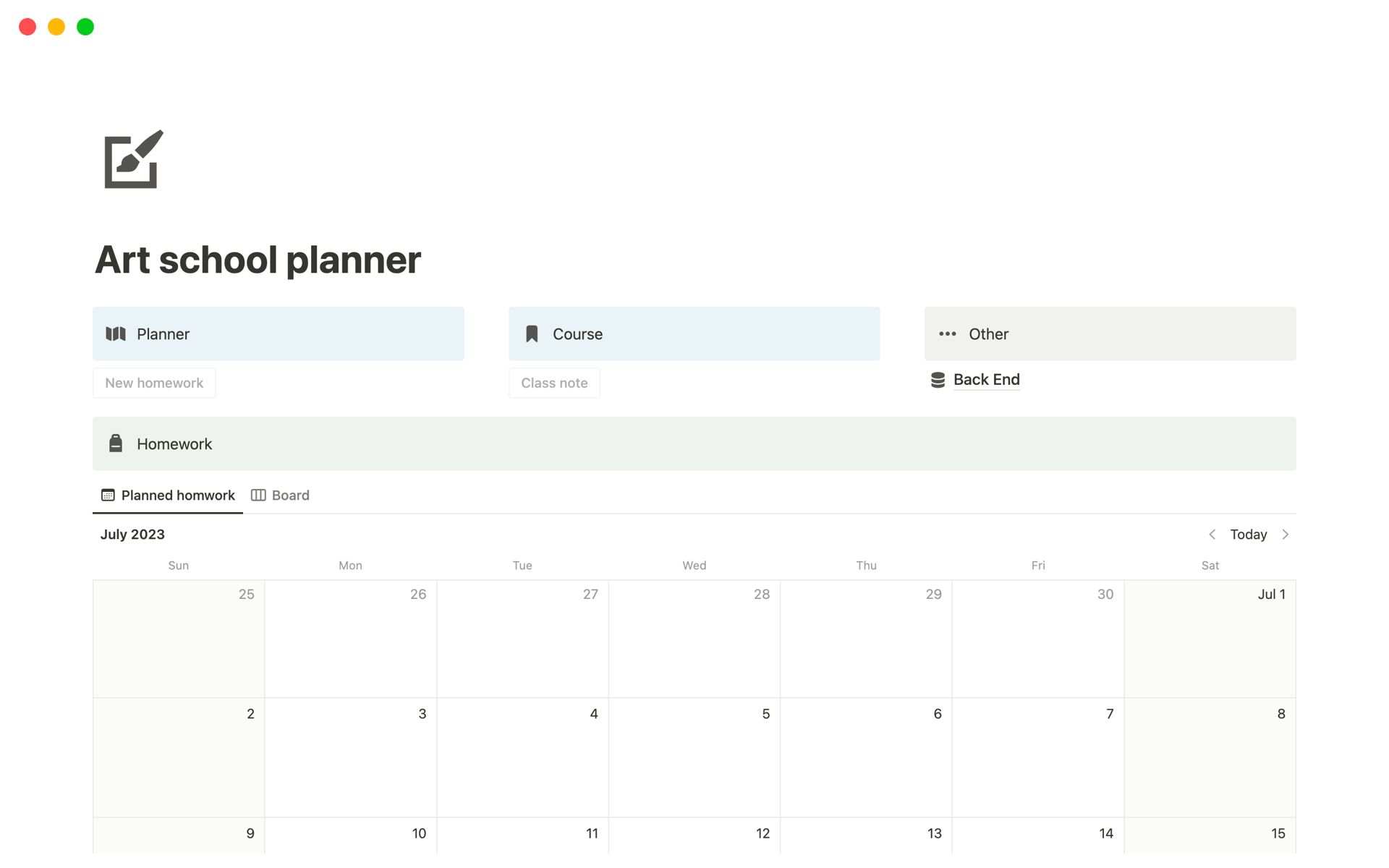Jump to Today in the calendar
The width and height of the screenshot is (1389, 868).
click(1248, 535)
